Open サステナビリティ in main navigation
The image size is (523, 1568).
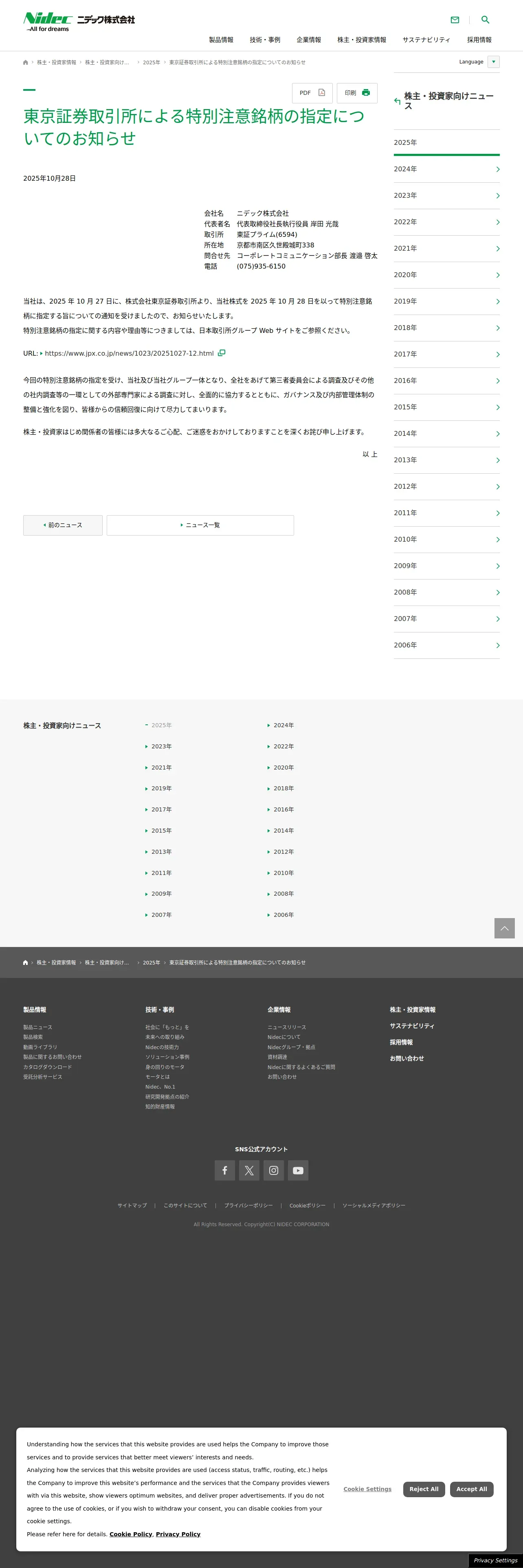(x=426, y=40)
